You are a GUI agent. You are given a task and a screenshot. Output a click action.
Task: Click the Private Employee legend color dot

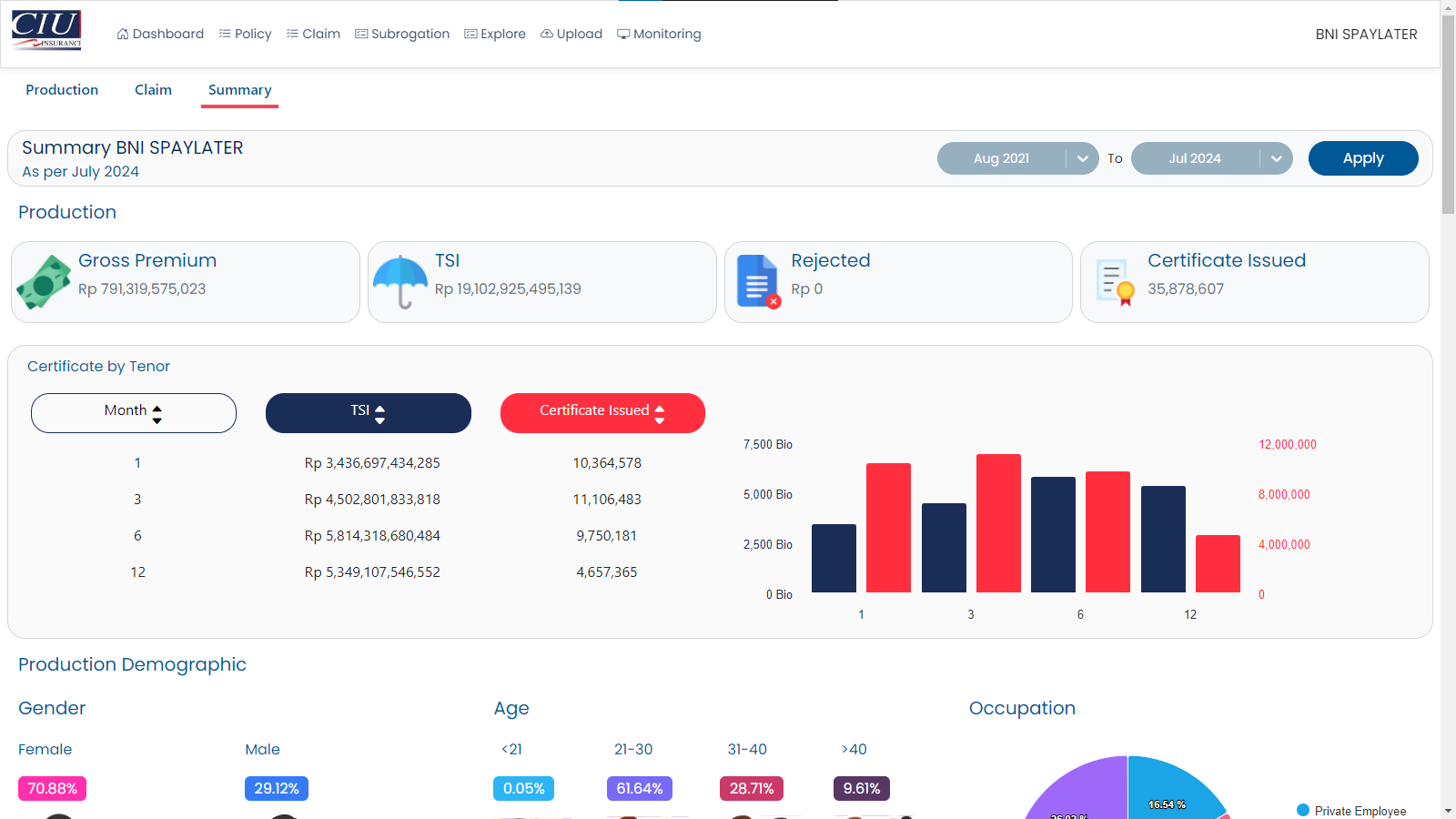click(1303, 810)
